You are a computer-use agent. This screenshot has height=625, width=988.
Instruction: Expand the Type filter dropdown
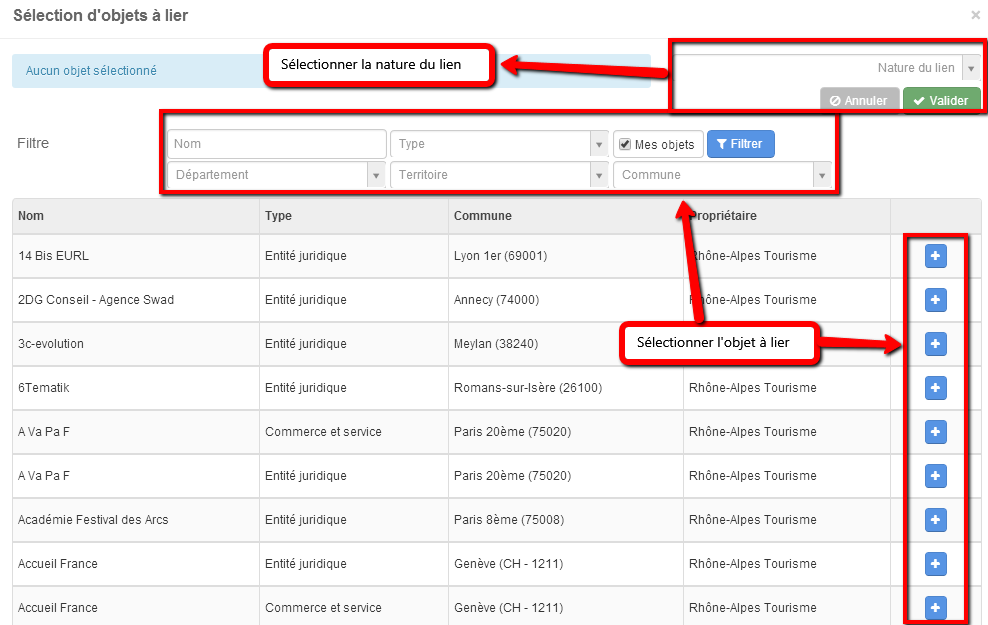(x=499, y=144)
